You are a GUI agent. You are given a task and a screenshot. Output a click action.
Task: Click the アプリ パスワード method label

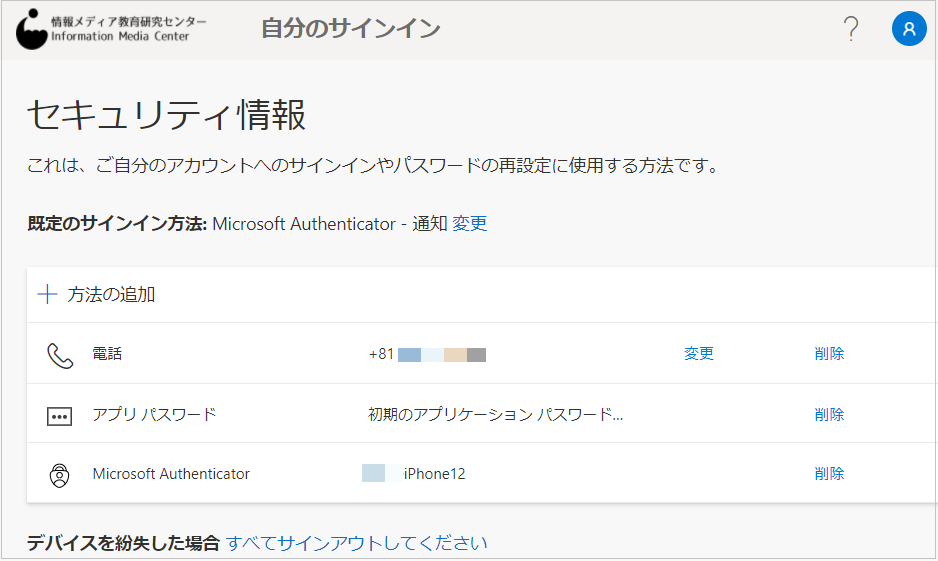click(154, 414)
